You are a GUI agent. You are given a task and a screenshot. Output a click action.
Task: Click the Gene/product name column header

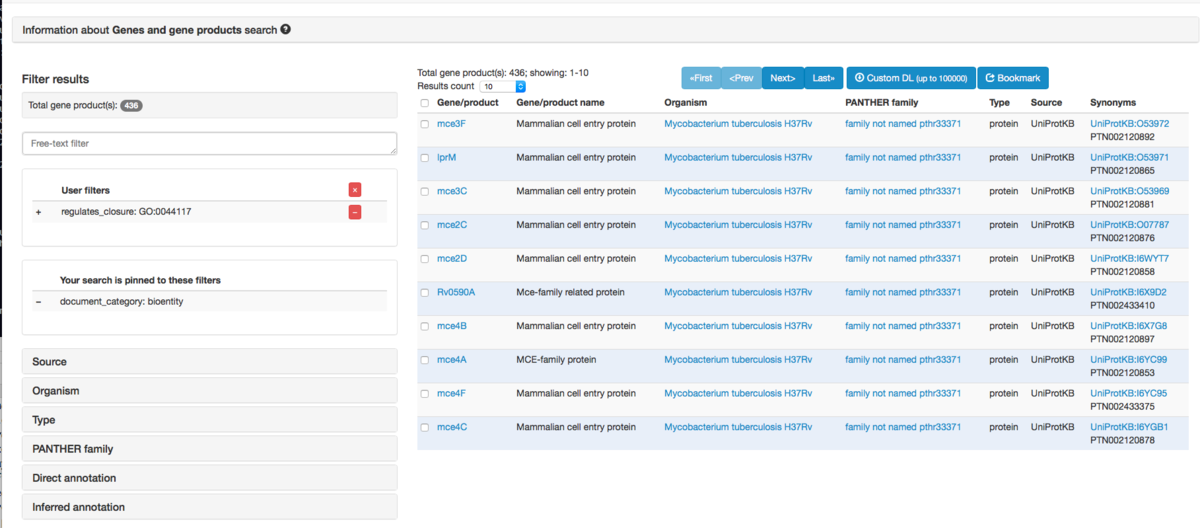point(560,103)
